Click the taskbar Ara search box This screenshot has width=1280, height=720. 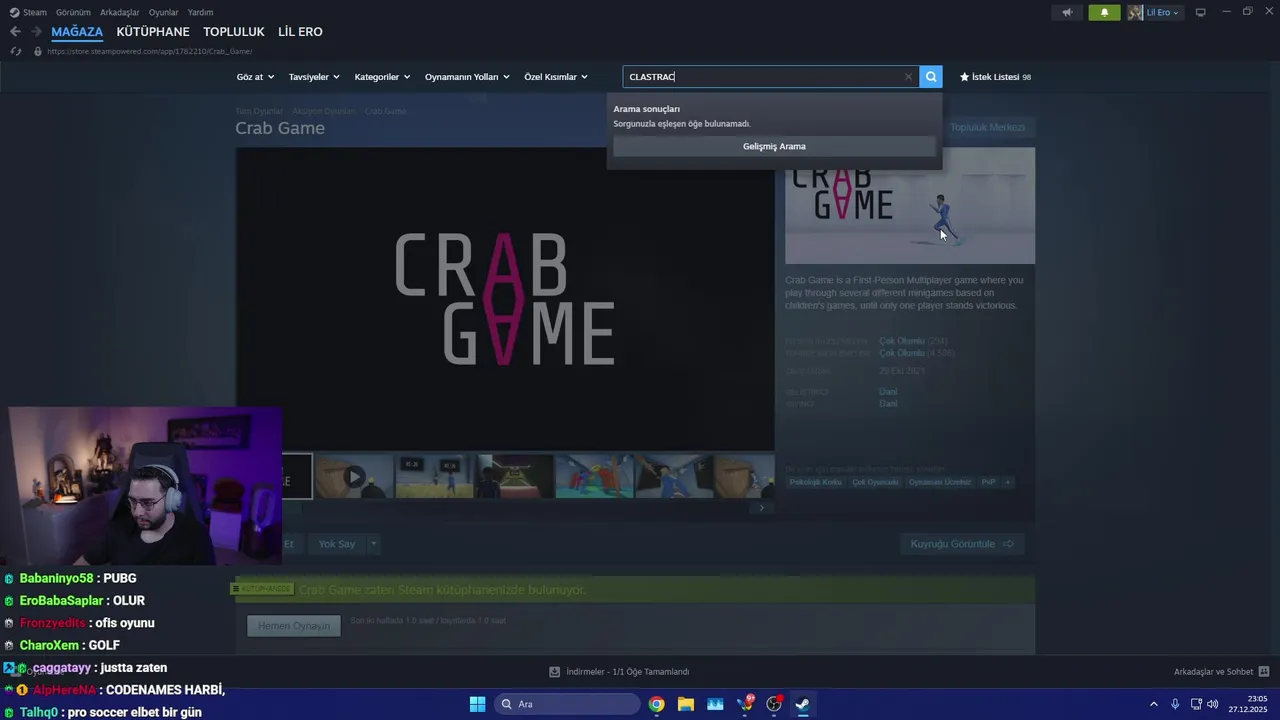(567, 704)
